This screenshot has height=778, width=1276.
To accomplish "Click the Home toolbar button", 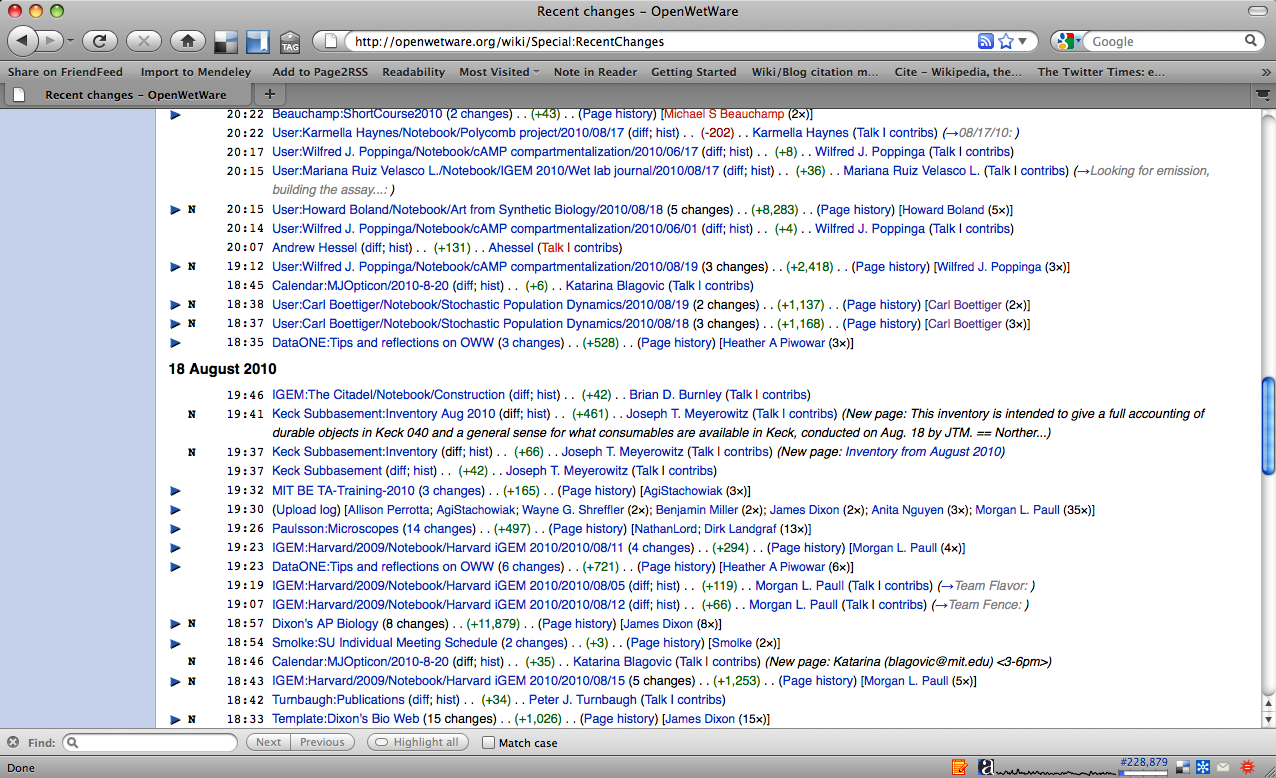I will click(184, 41).
